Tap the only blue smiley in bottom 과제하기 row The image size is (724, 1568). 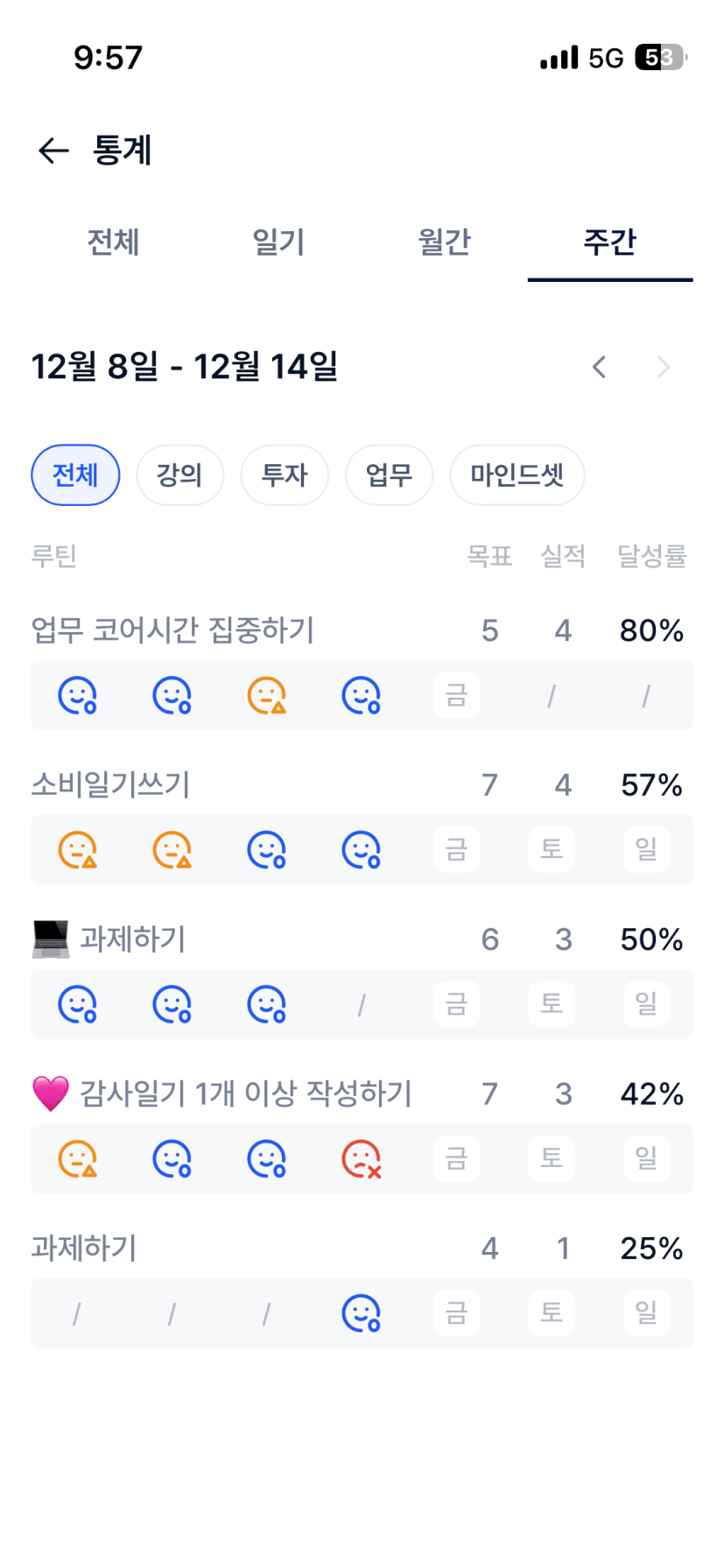[x=361, y=1313]
